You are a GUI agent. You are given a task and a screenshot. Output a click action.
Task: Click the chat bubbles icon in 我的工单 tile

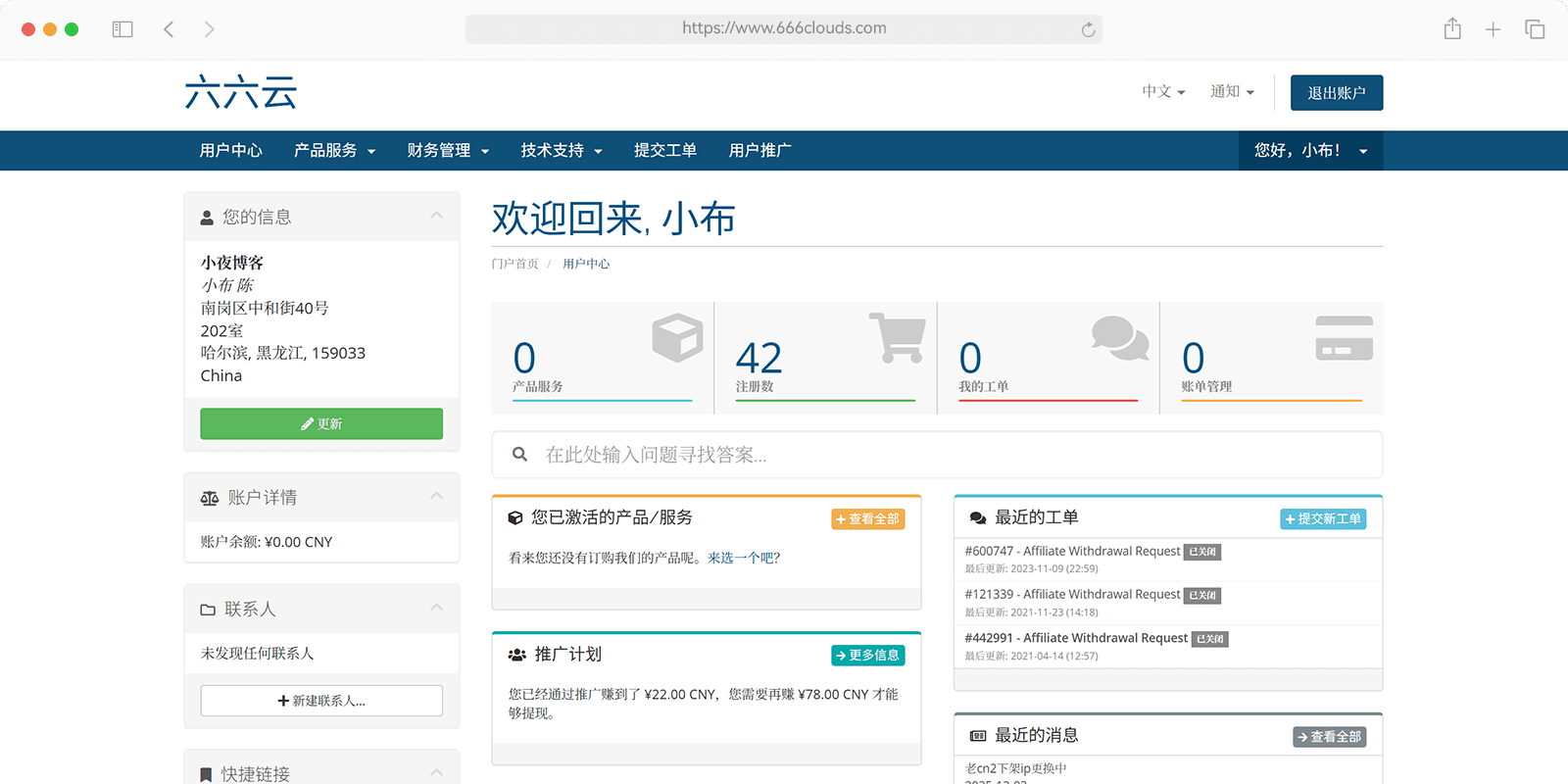[x=1119, y=338]
